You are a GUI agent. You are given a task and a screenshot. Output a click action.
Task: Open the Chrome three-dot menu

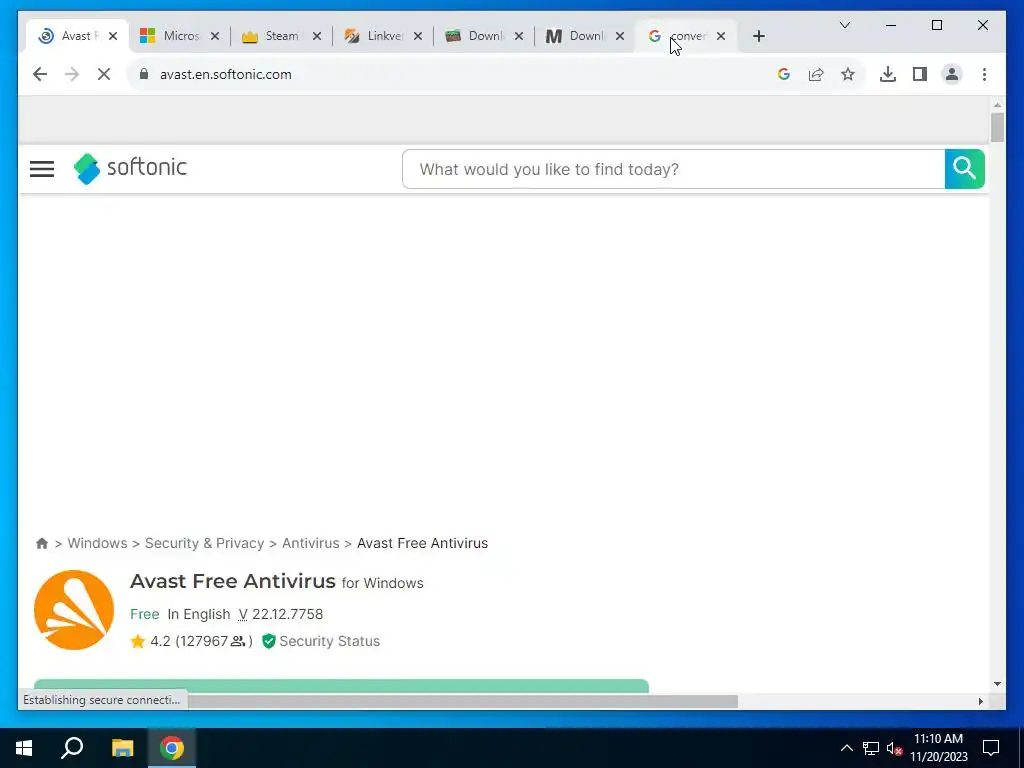984,74
